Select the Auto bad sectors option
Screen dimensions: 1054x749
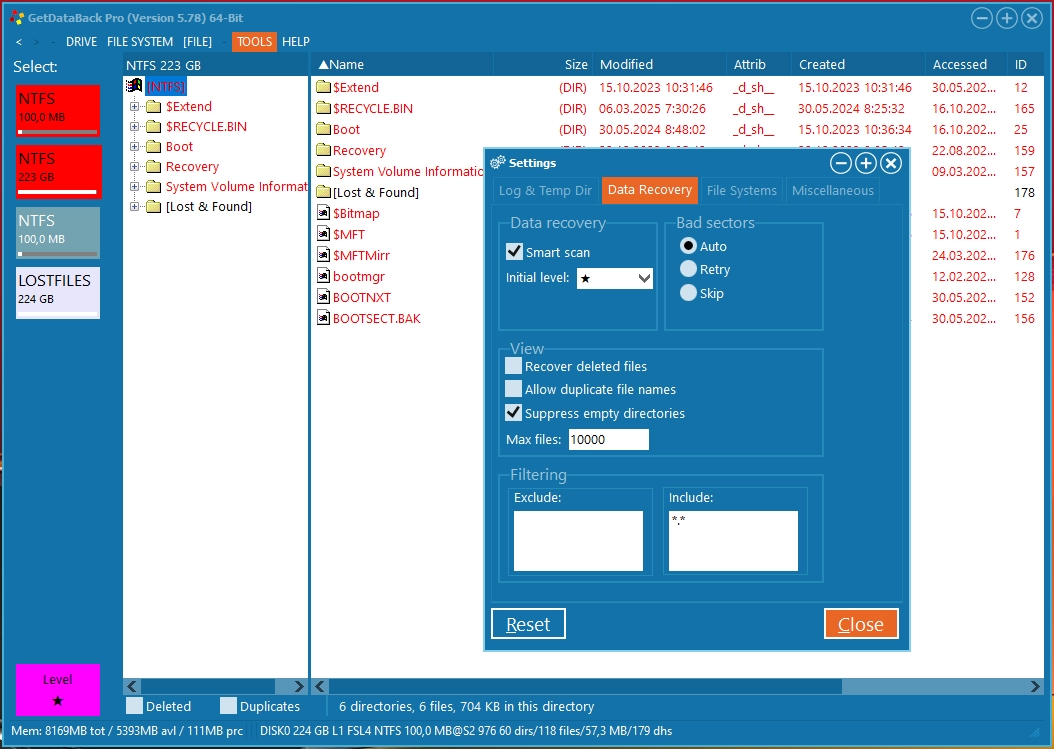[688, 245]
